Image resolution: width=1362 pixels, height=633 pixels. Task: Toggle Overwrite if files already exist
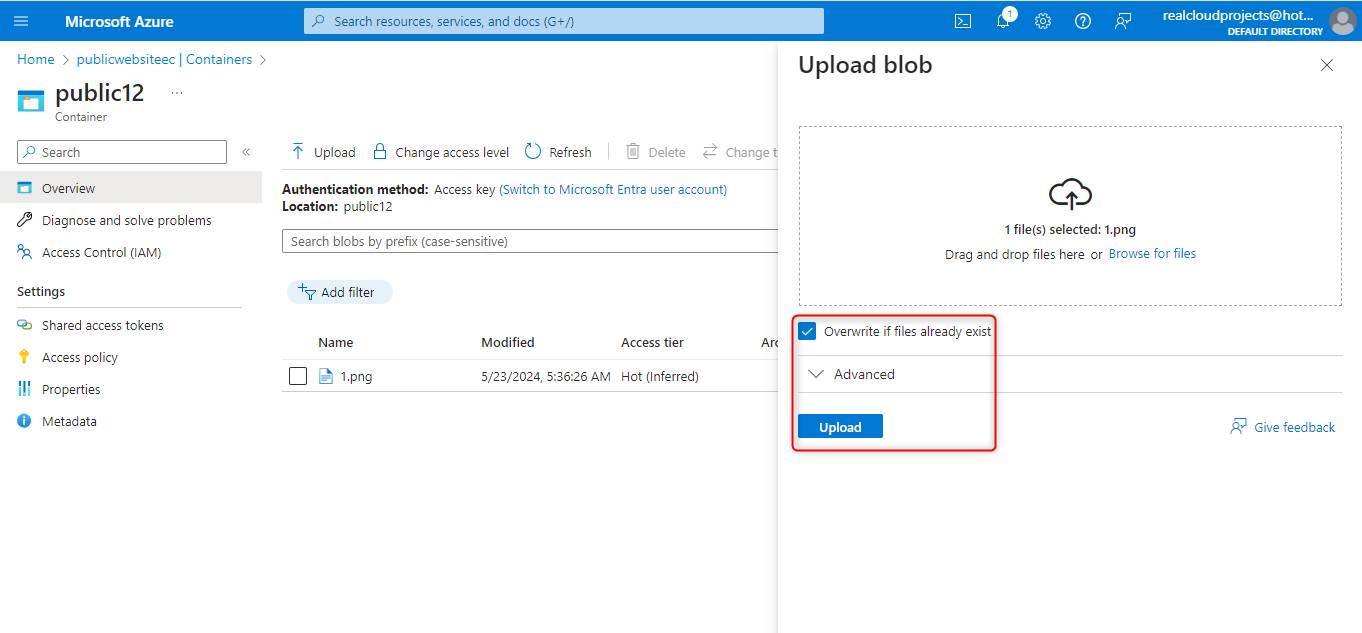[807, 331]
